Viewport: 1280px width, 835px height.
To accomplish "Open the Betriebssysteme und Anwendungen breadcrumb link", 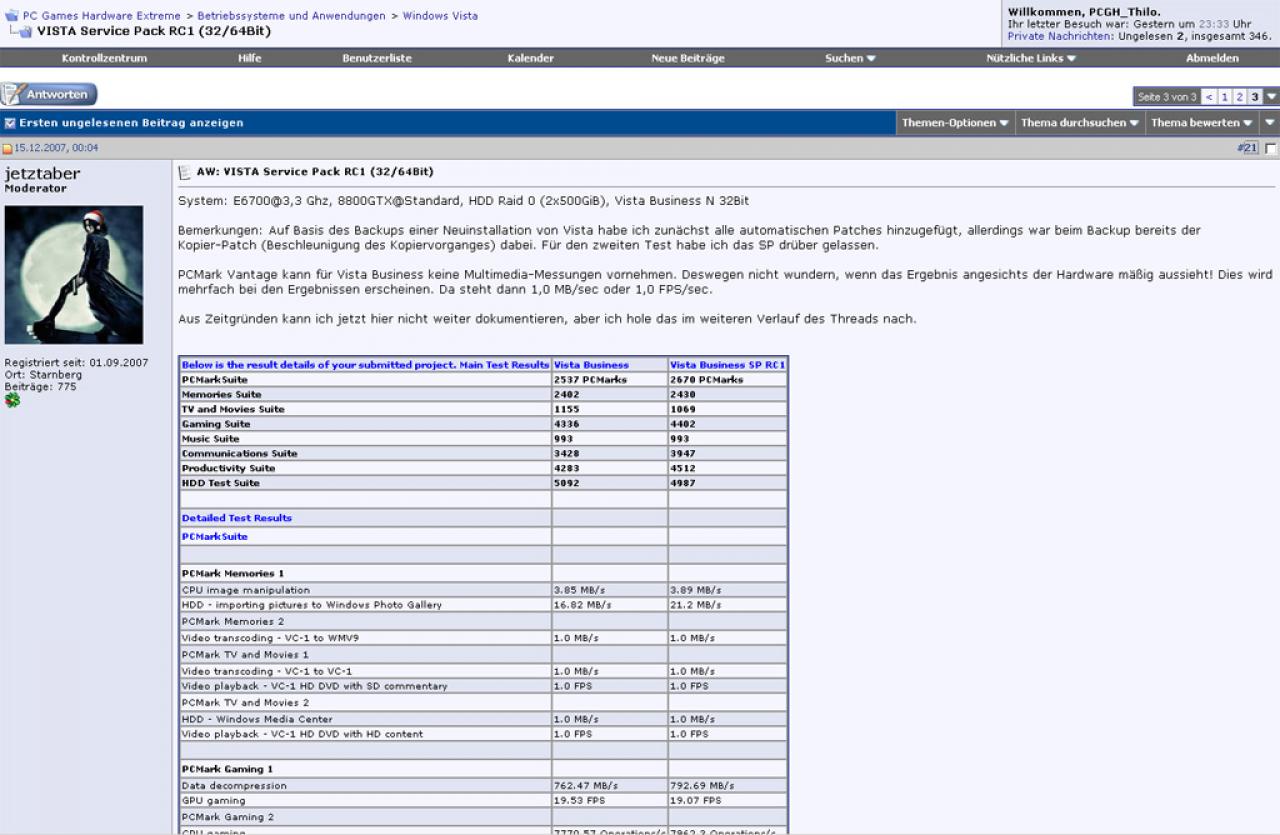I will point(291,16).
